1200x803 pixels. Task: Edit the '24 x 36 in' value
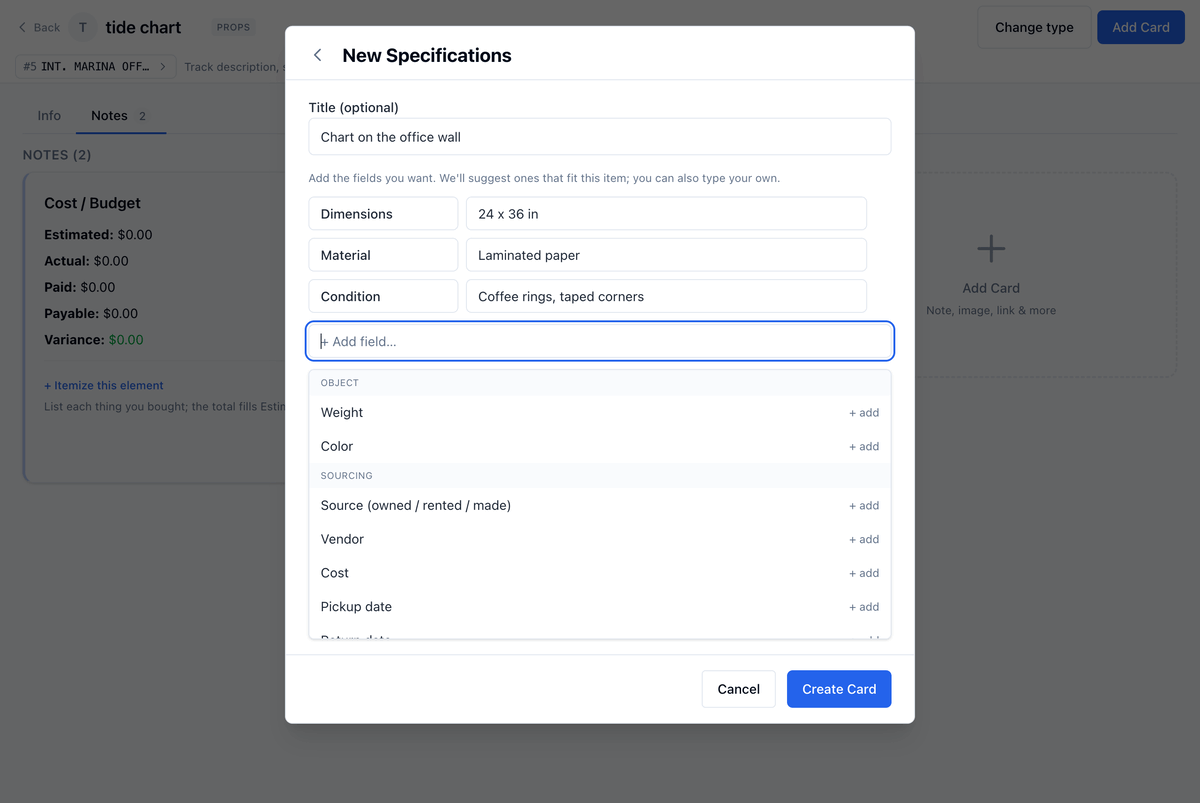pyautogui.click(x=666, y=214)
